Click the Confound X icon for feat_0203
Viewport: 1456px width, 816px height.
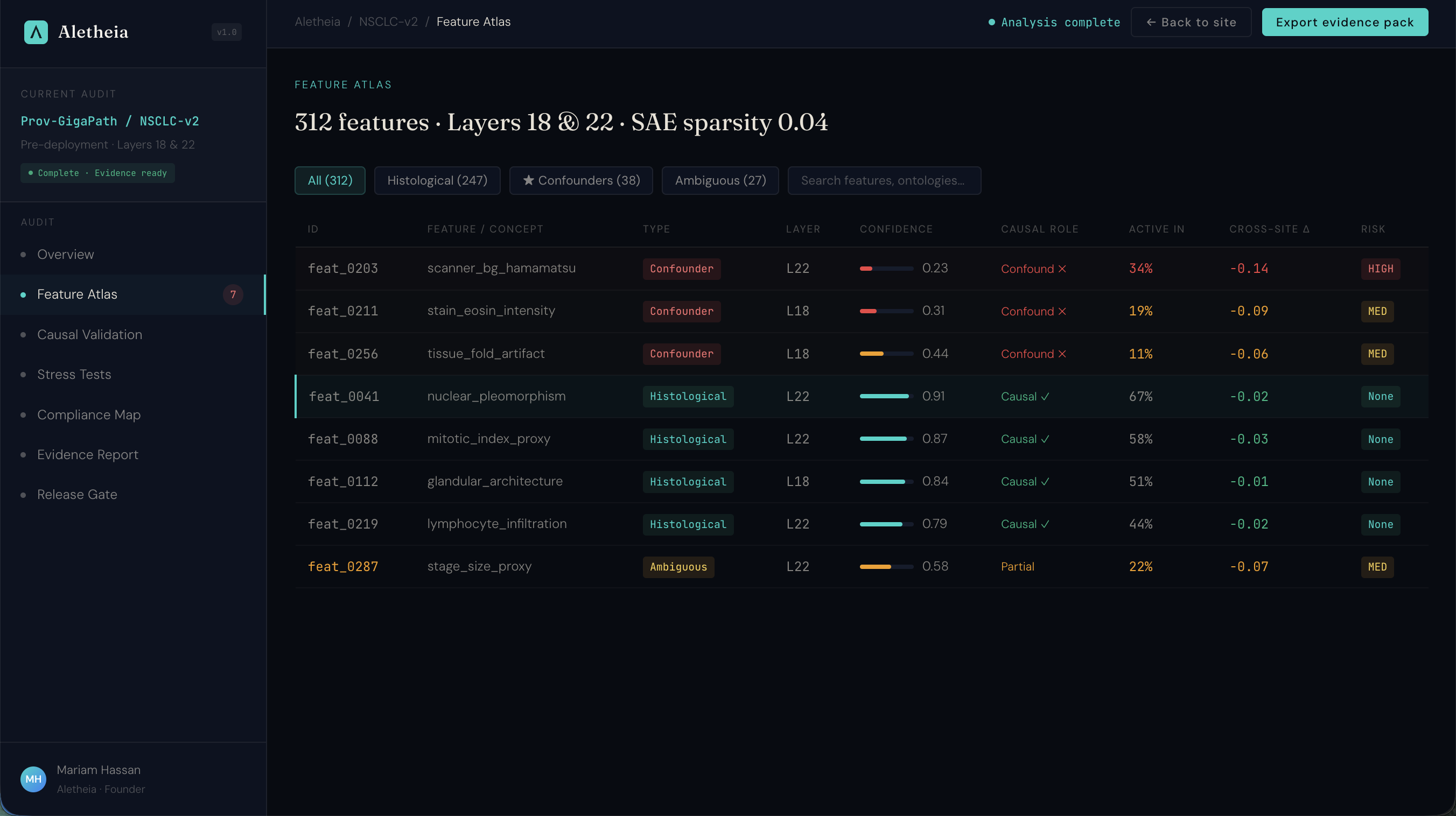click(x=1062, y=269)
